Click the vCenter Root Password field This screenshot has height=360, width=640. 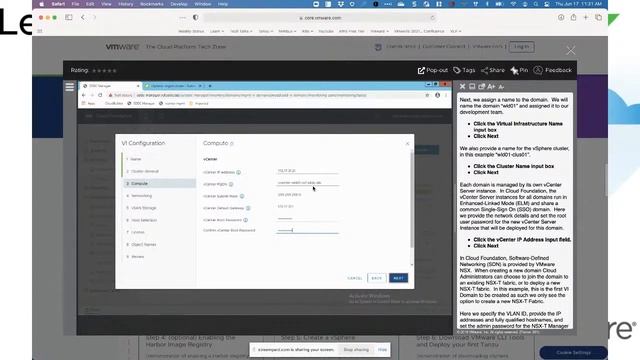pyautogui.click(x=307, y=219)
